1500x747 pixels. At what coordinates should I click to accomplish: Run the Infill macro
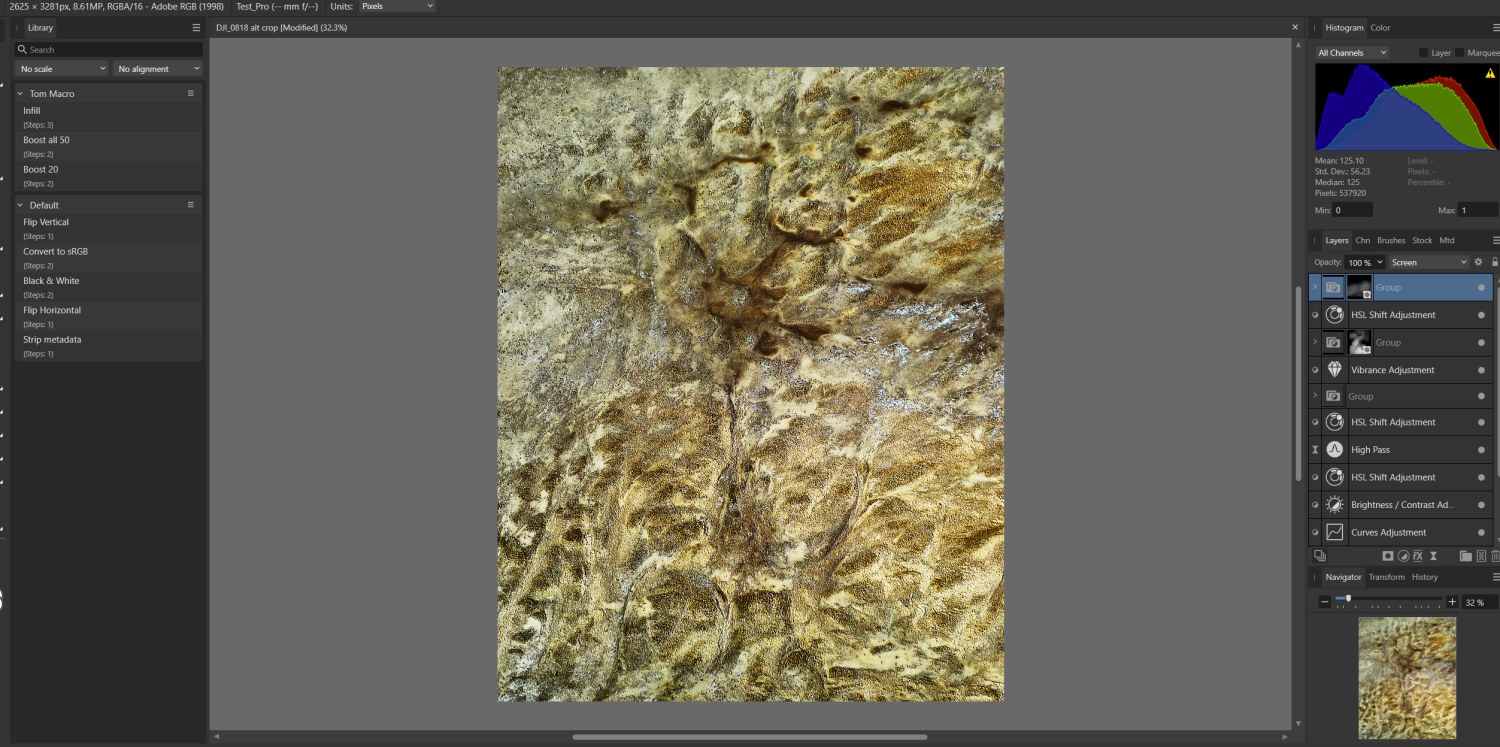pos(109,117)
